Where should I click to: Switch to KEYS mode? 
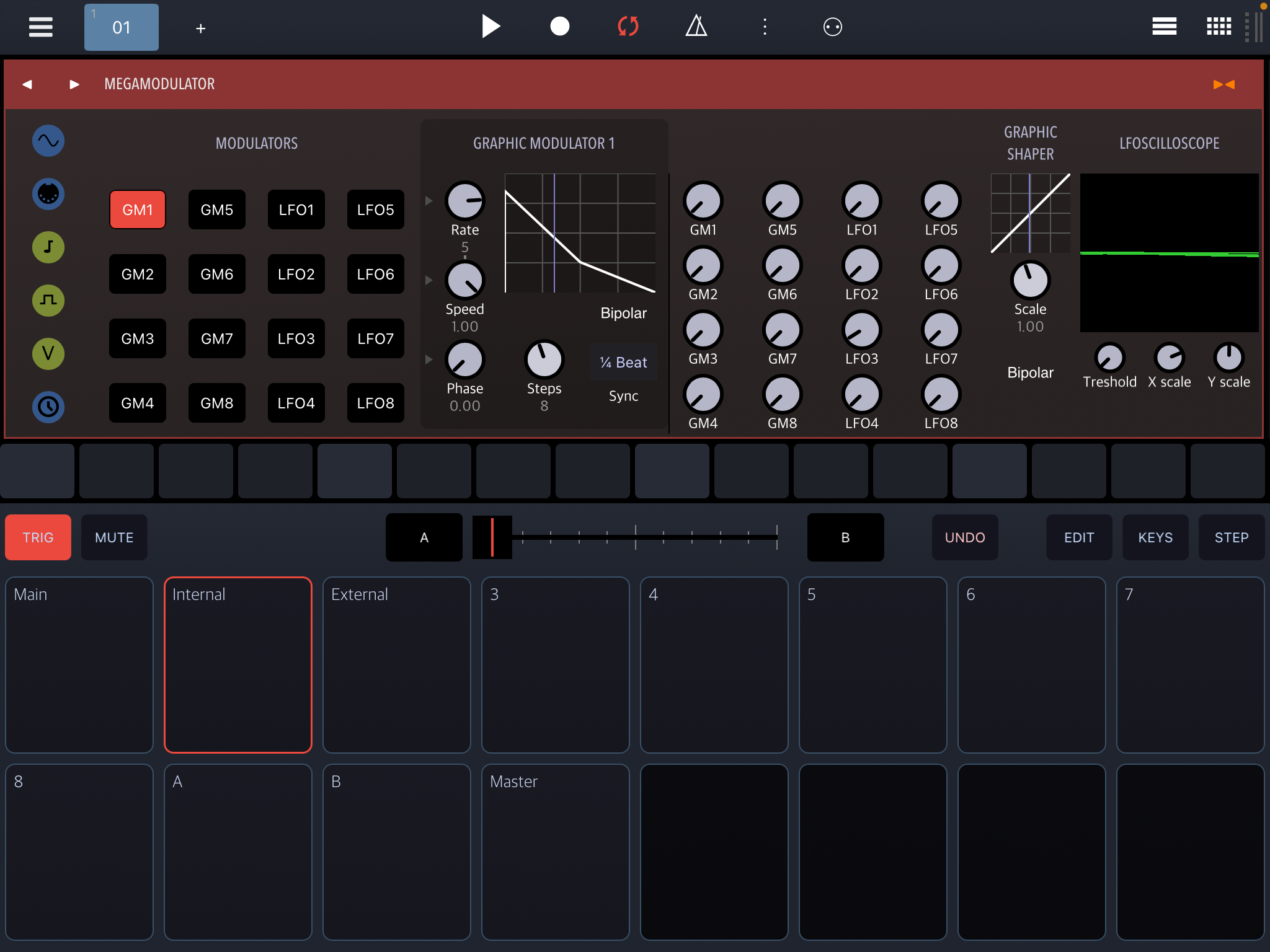pos(1155,537)
